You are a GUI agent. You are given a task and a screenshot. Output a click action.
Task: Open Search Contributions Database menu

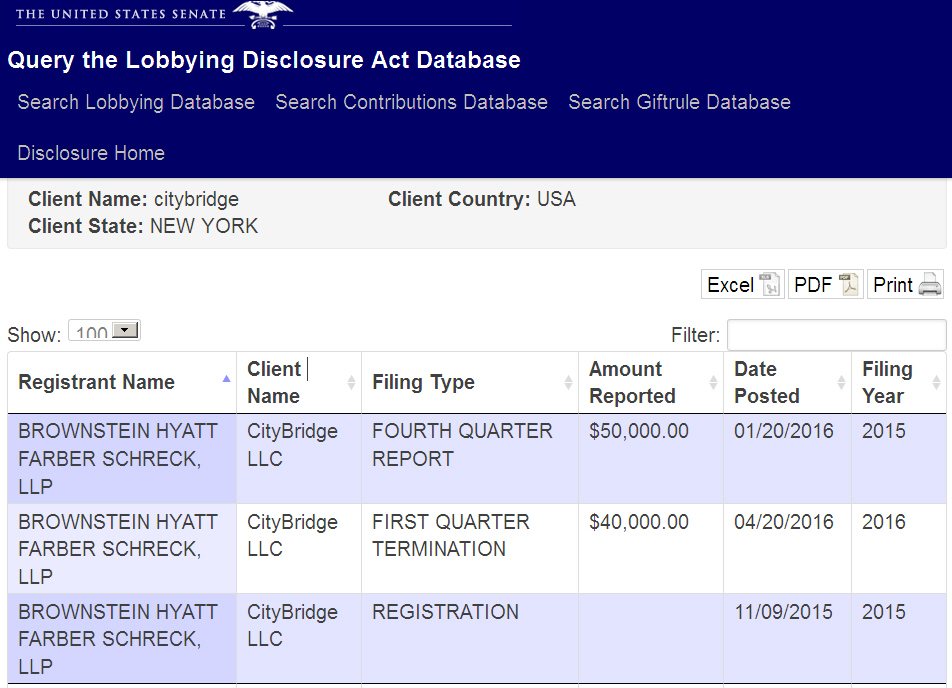[411, 102]
